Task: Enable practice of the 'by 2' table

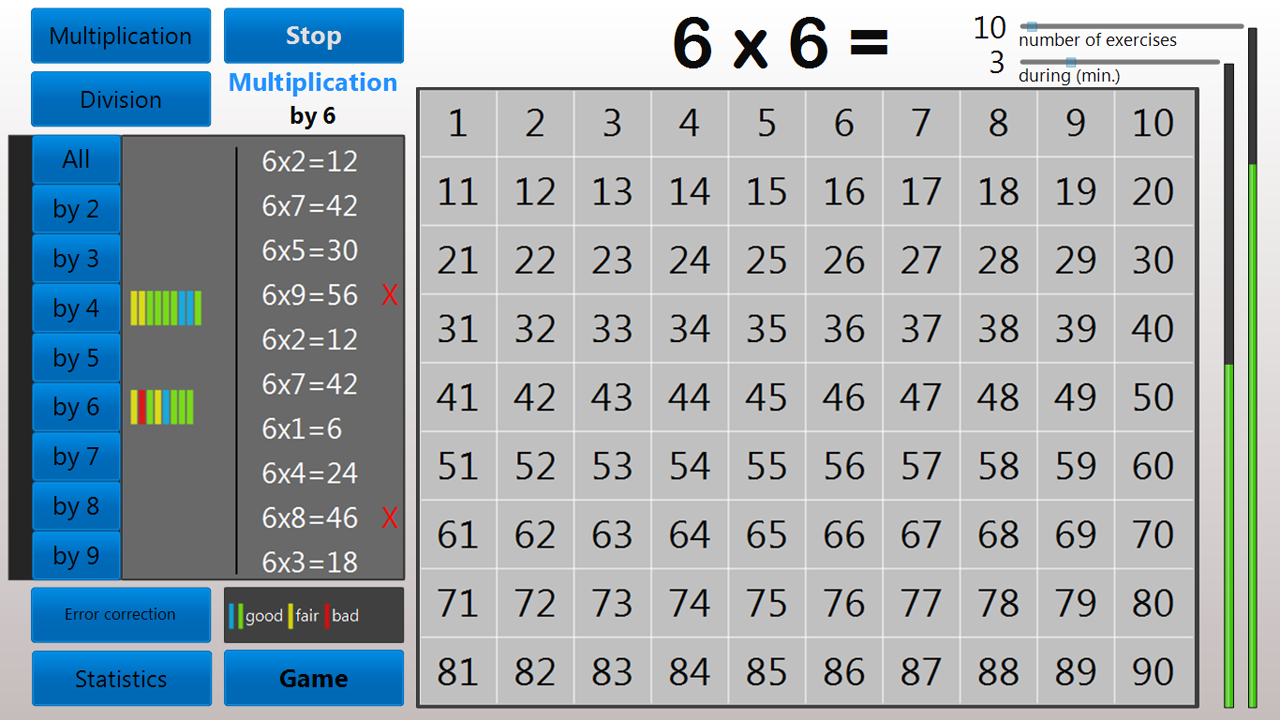Action: pyautogui.click(x=76, y=209)
